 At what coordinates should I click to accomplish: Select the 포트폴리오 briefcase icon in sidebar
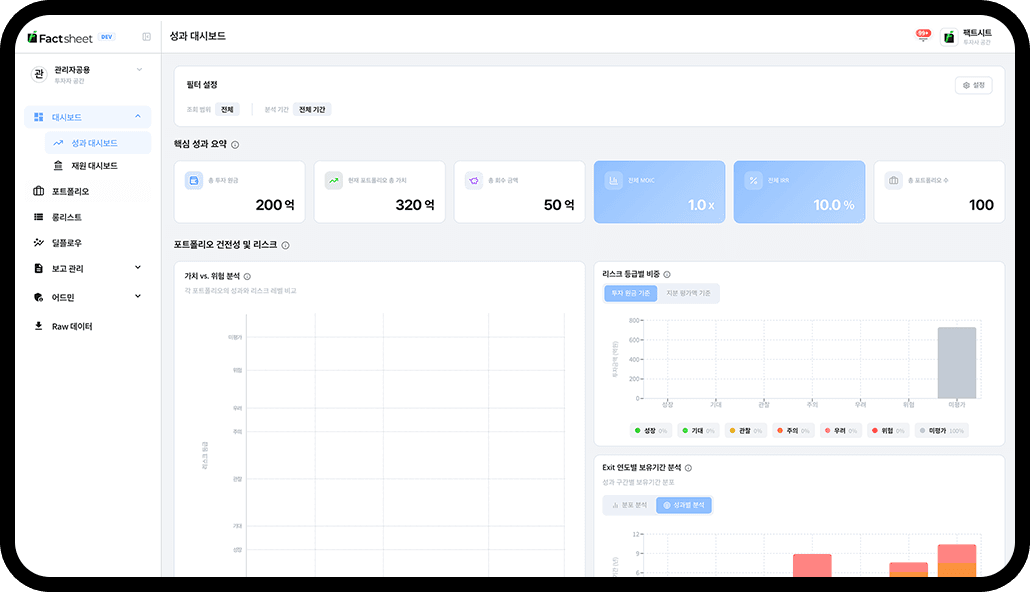37,192
